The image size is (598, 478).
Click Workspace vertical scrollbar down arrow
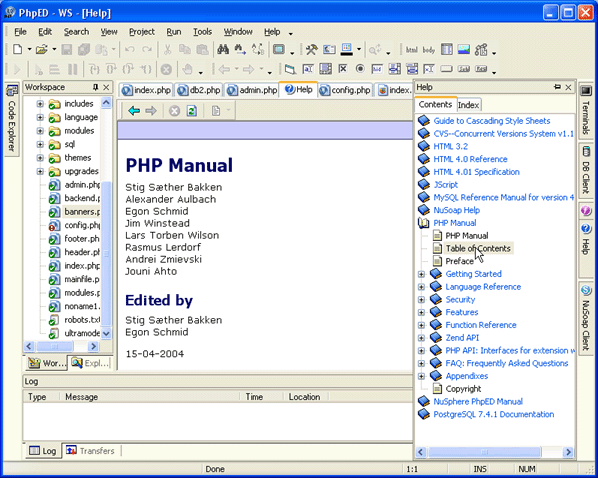click(x=106, y=333)
